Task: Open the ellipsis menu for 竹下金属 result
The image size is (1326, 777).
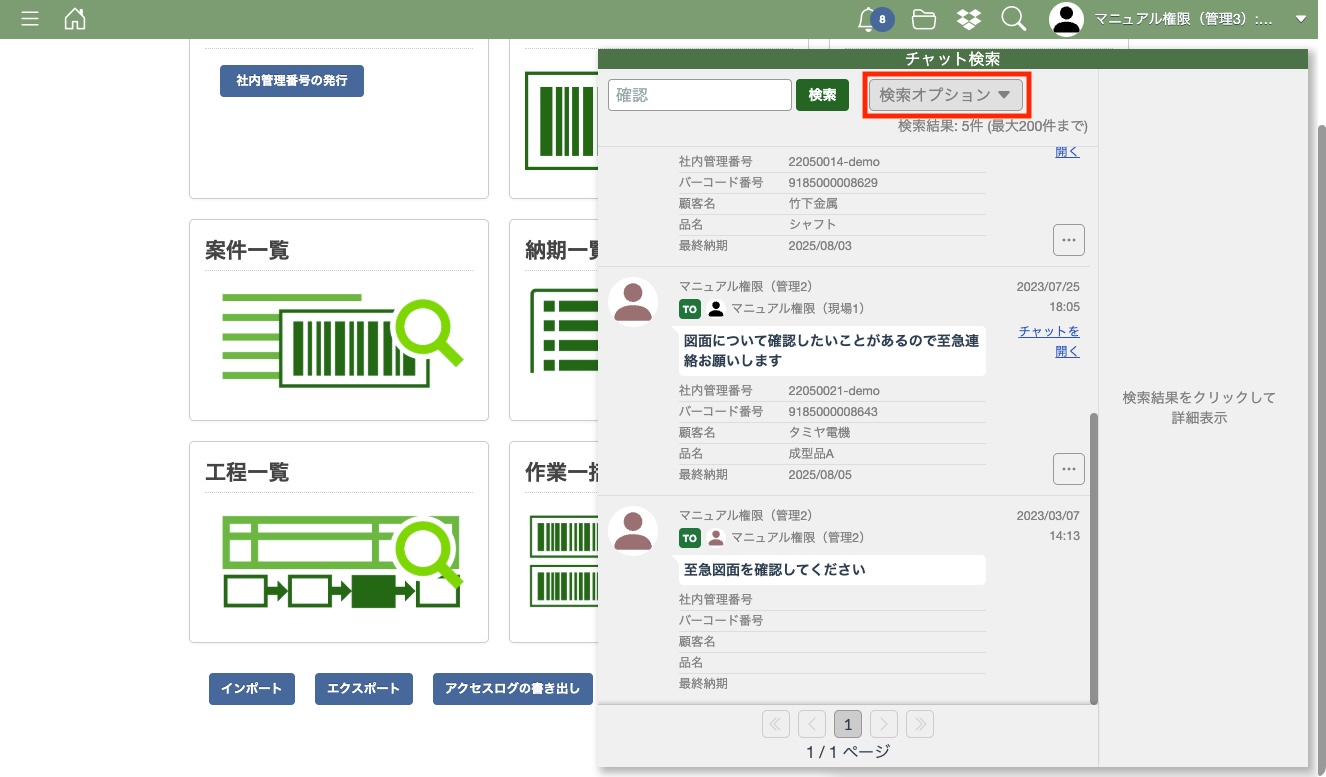Action: (1068, 240)
